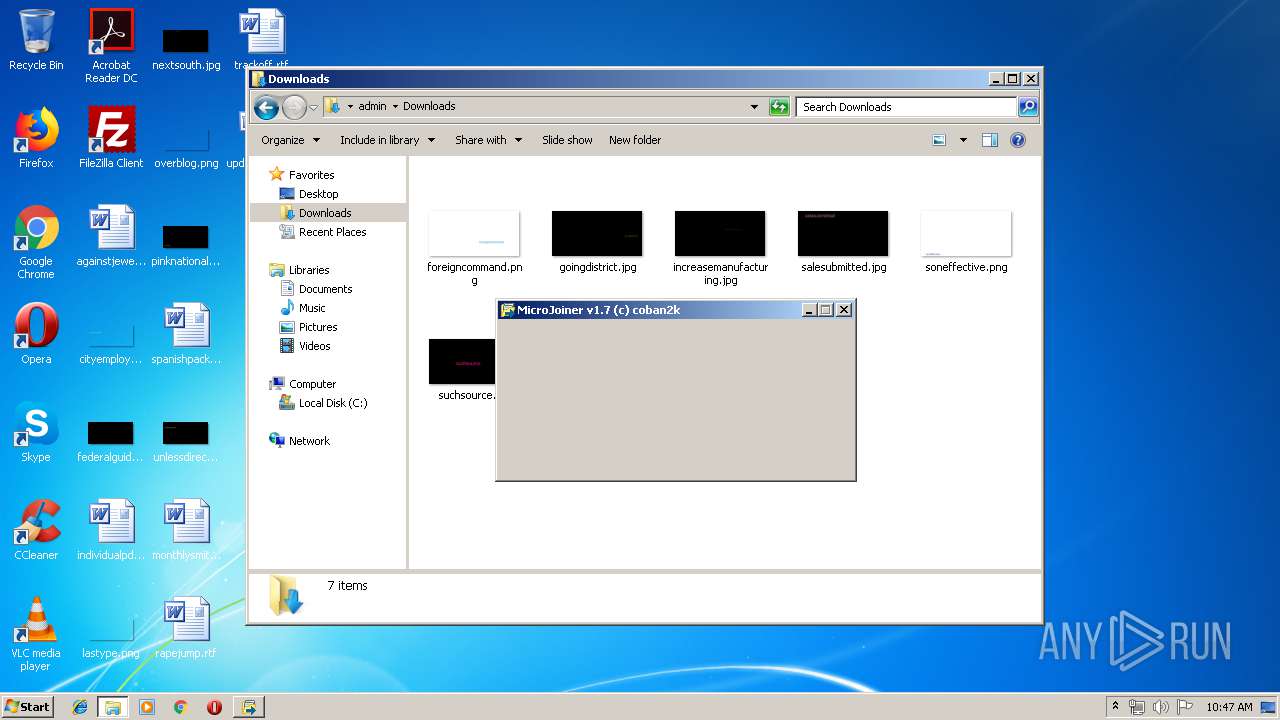
Task: Open the Recycle Bin desktop icon
Action: [x=36, y=40]
